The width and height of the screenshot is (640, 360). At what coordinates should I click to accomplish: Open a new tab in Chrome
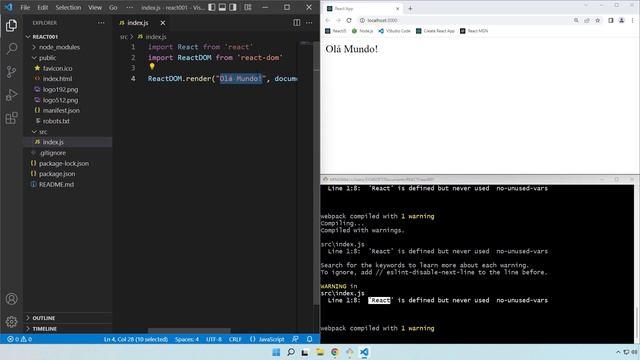[x=410, y=8]
